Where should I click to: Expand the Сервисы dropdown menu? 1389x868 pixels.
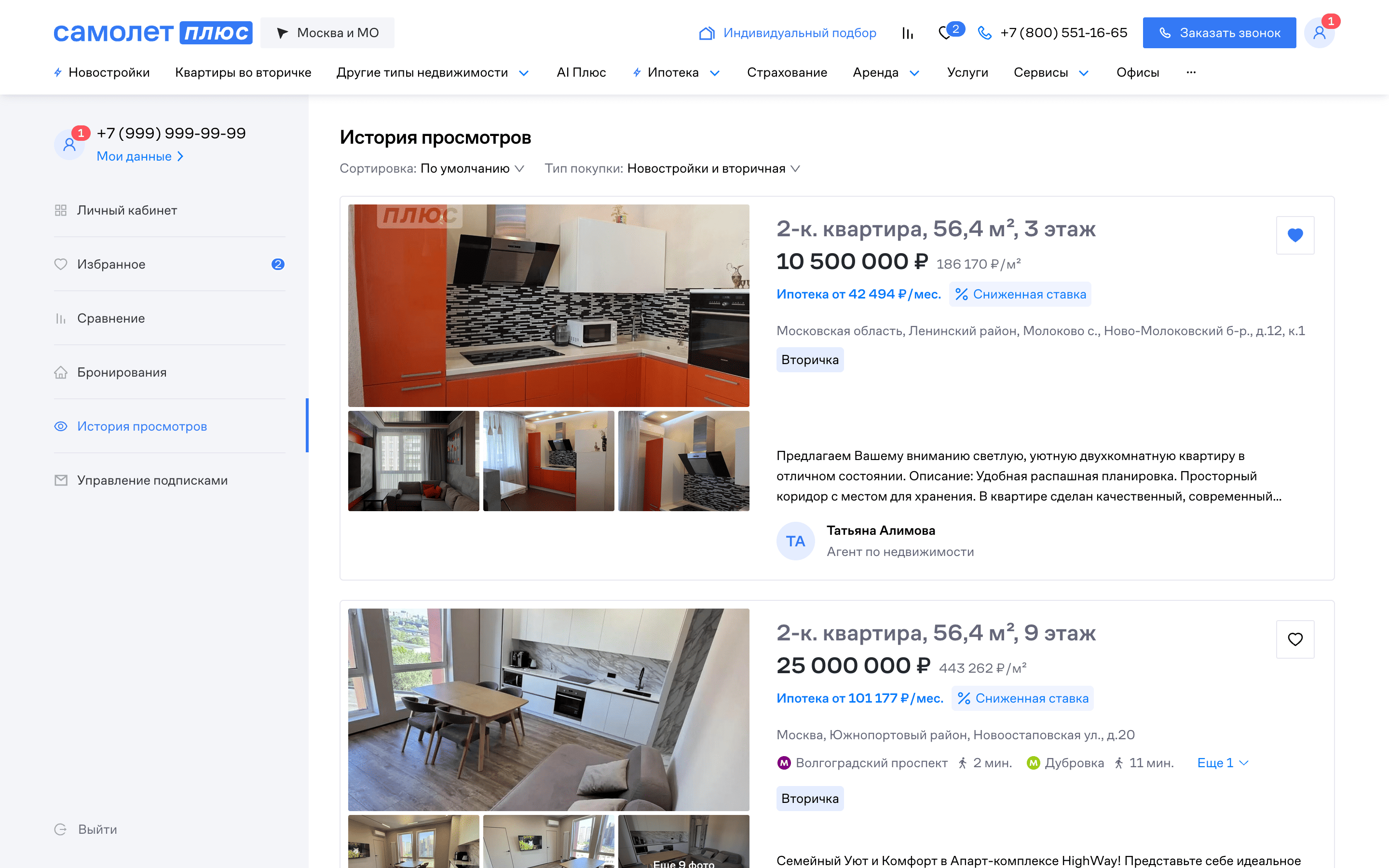[x=1051, y=72]
